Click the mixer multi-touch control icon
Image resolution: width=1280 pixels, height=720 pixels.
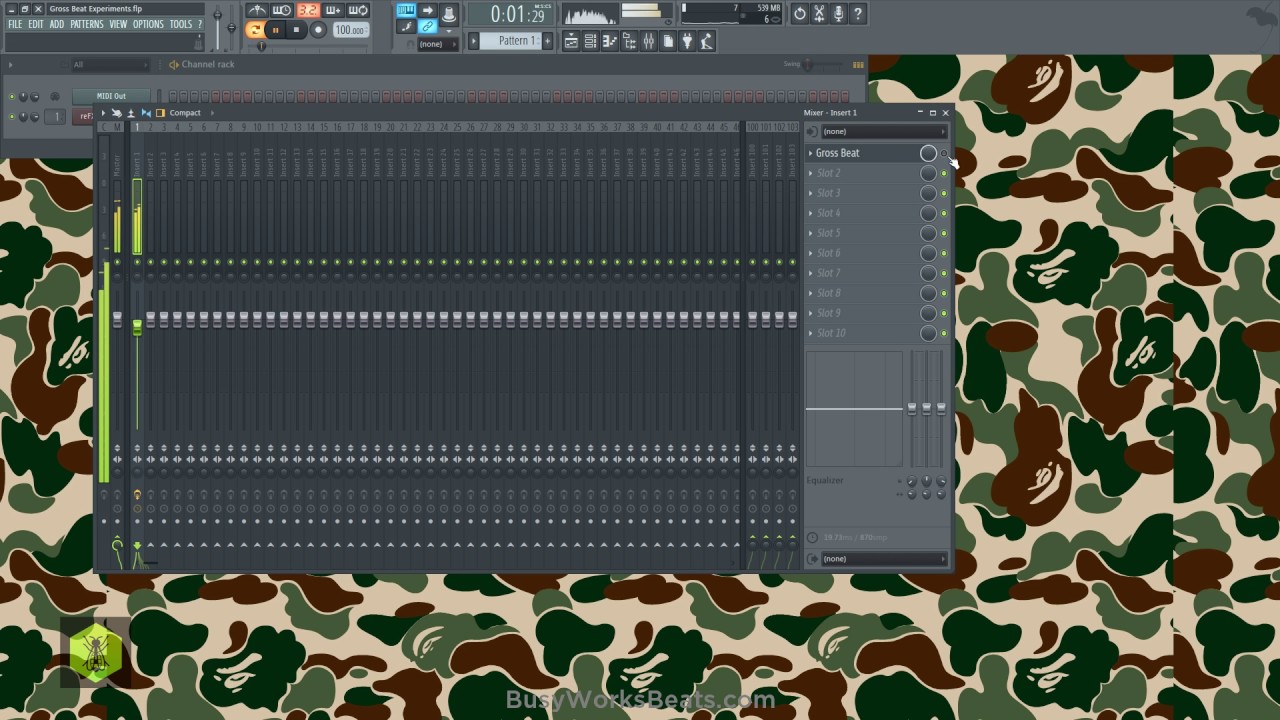[117, 113]
